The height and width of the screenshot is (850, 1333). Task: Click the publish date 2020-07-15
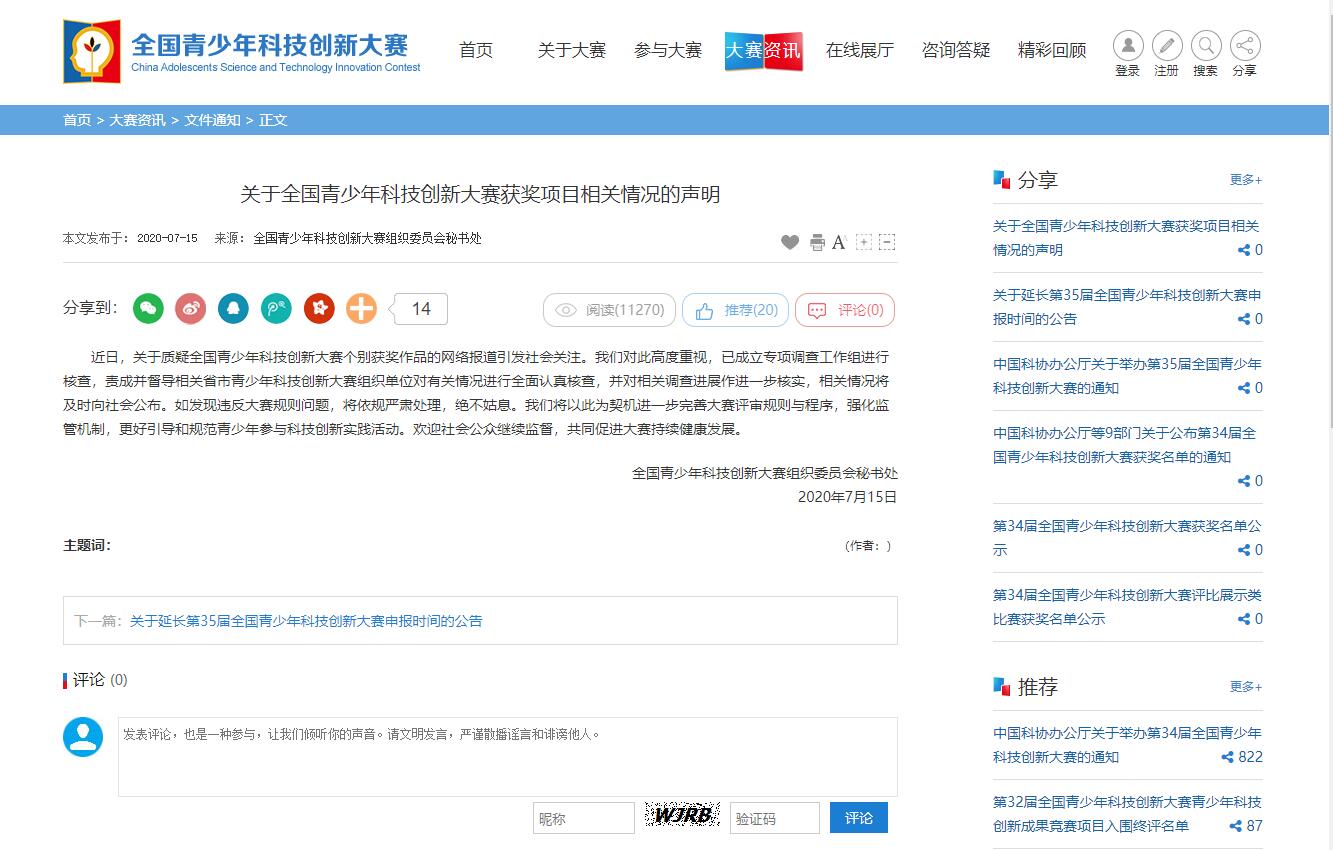coord(167,239)
